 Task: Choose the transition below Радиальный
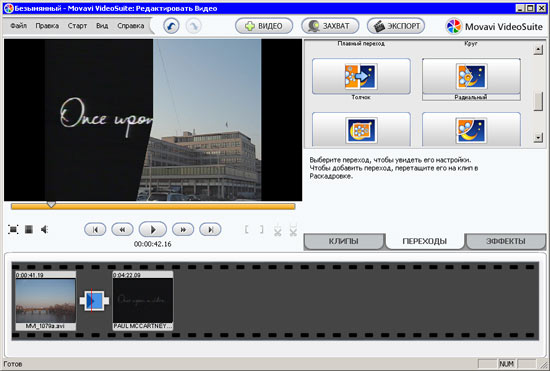pyautogui.click(x=471, y=130)
